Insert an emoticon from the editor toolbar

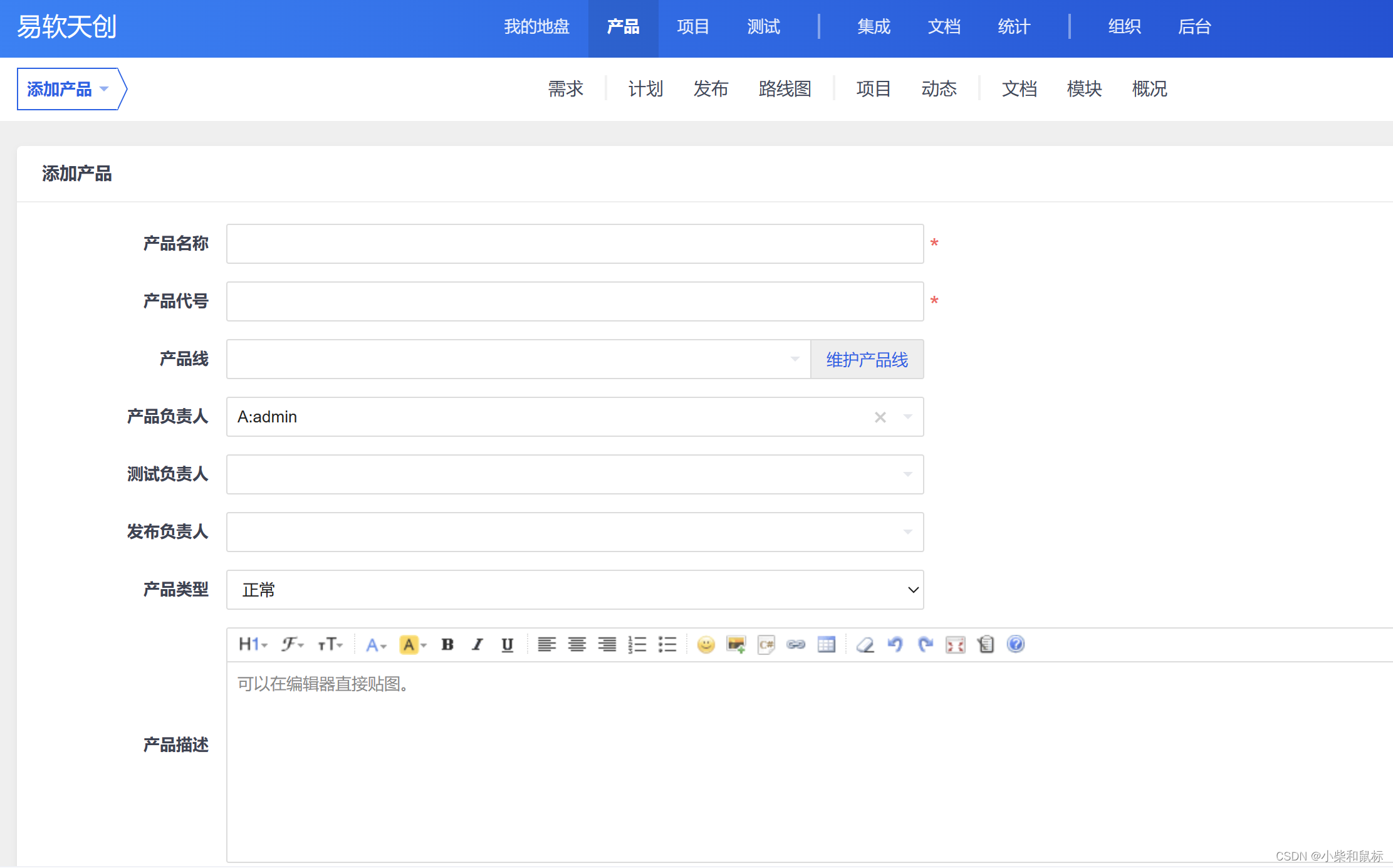706,644
